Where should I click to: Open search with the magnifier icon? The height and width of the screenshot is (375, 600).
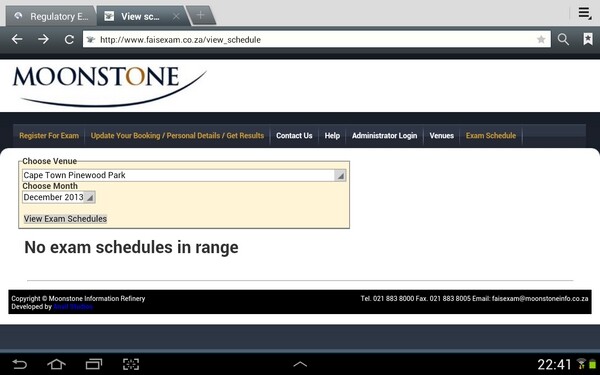(563, 39)
